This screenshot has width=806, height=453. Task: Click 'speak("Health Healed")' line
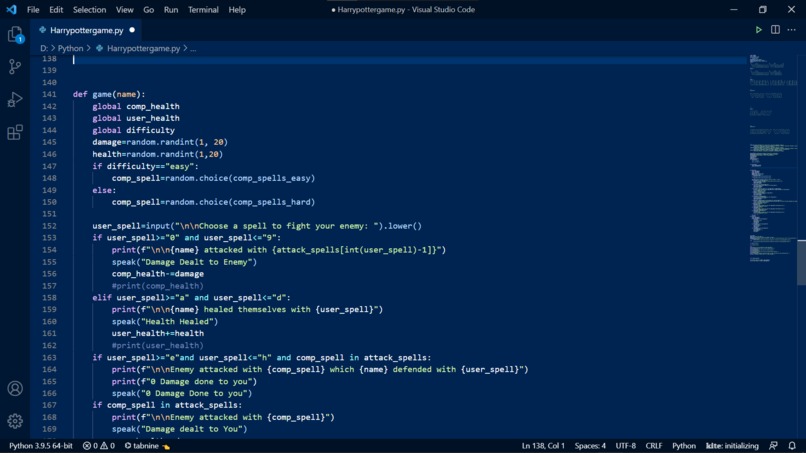click(165, 321)
